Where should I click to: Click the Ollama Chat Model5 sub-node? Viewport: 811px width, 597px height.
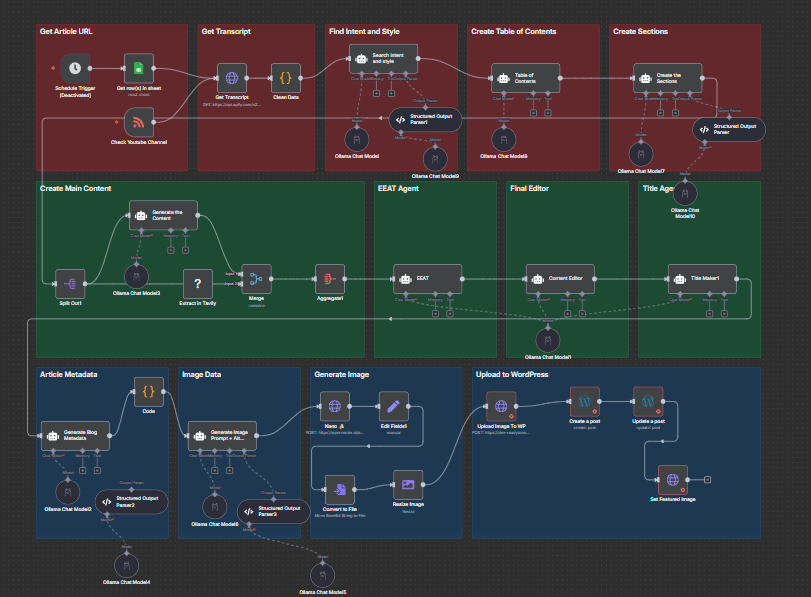321,576
